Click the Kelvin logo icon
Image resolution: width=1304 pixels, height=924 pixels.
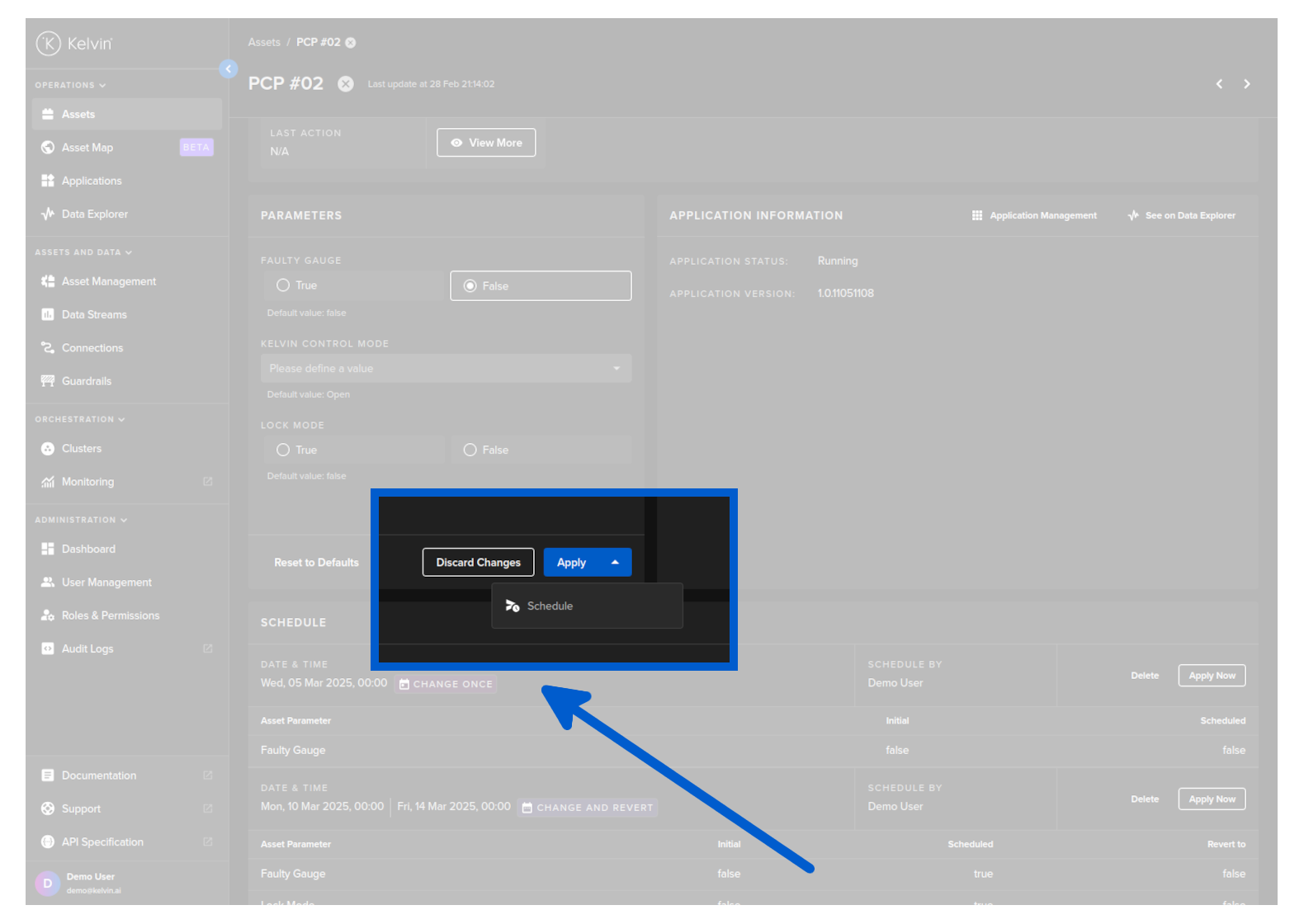tap(49, 43)
